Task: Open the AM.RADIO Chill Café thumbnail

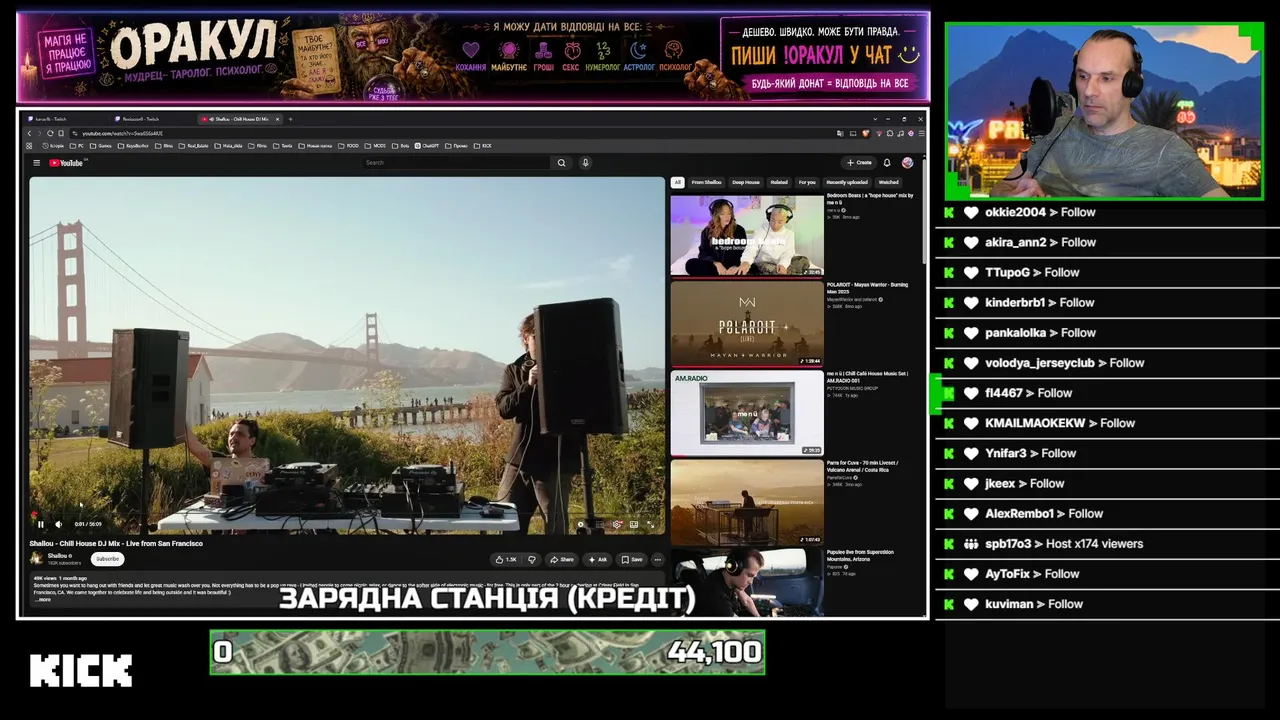Action: [x=747, y=413]
